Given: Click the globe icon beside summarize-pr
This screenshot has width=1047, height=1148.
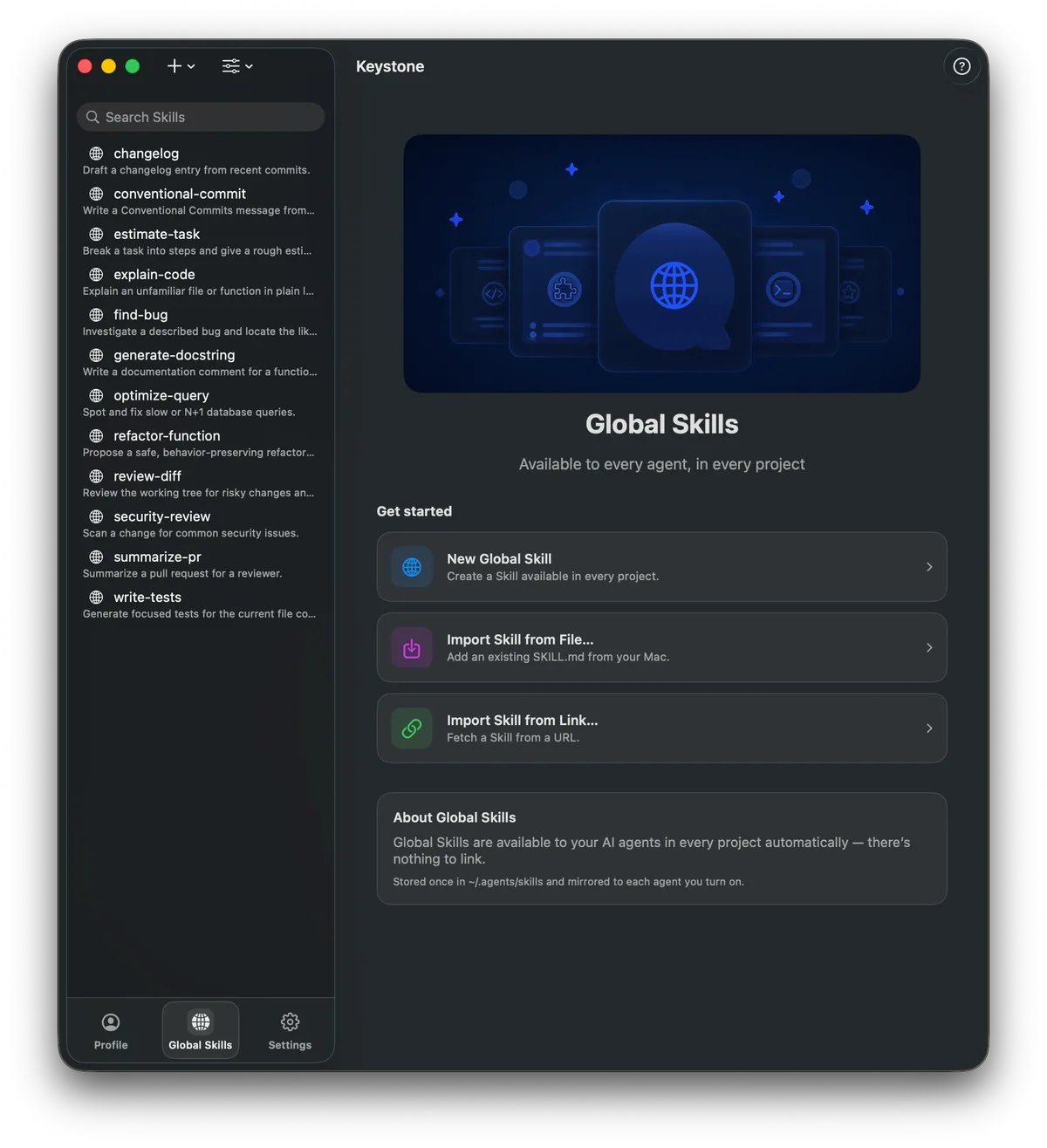Looking at the screenshot, I should coord(96,557).
